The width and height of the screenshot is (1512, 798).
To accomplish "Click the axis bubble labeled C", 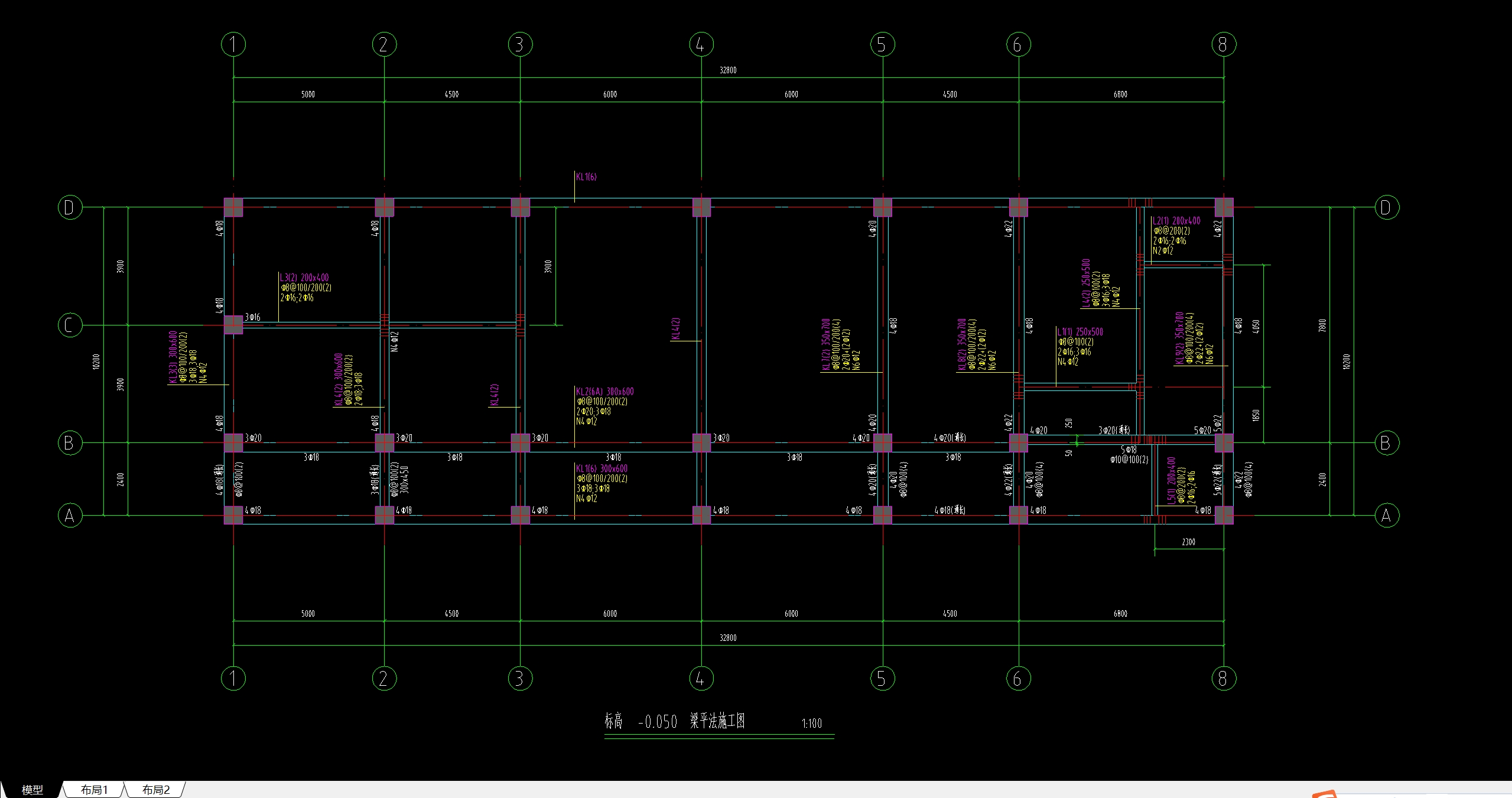I will [70, 325].
